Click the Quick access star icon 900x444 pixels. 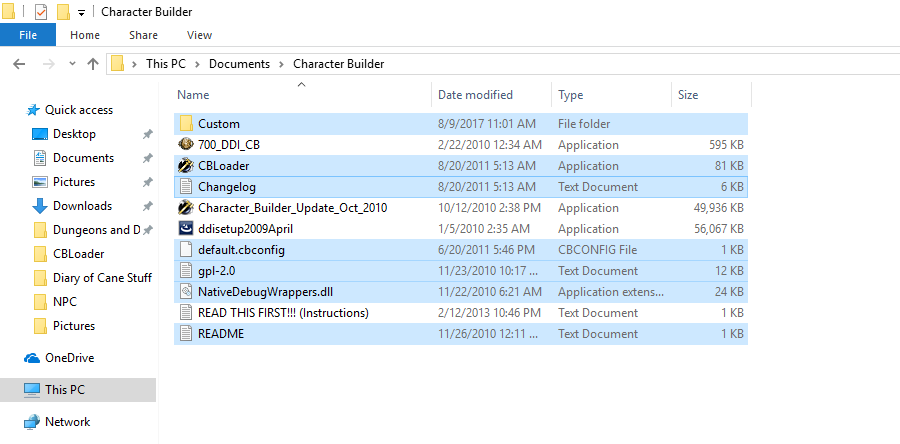point(33,110)
